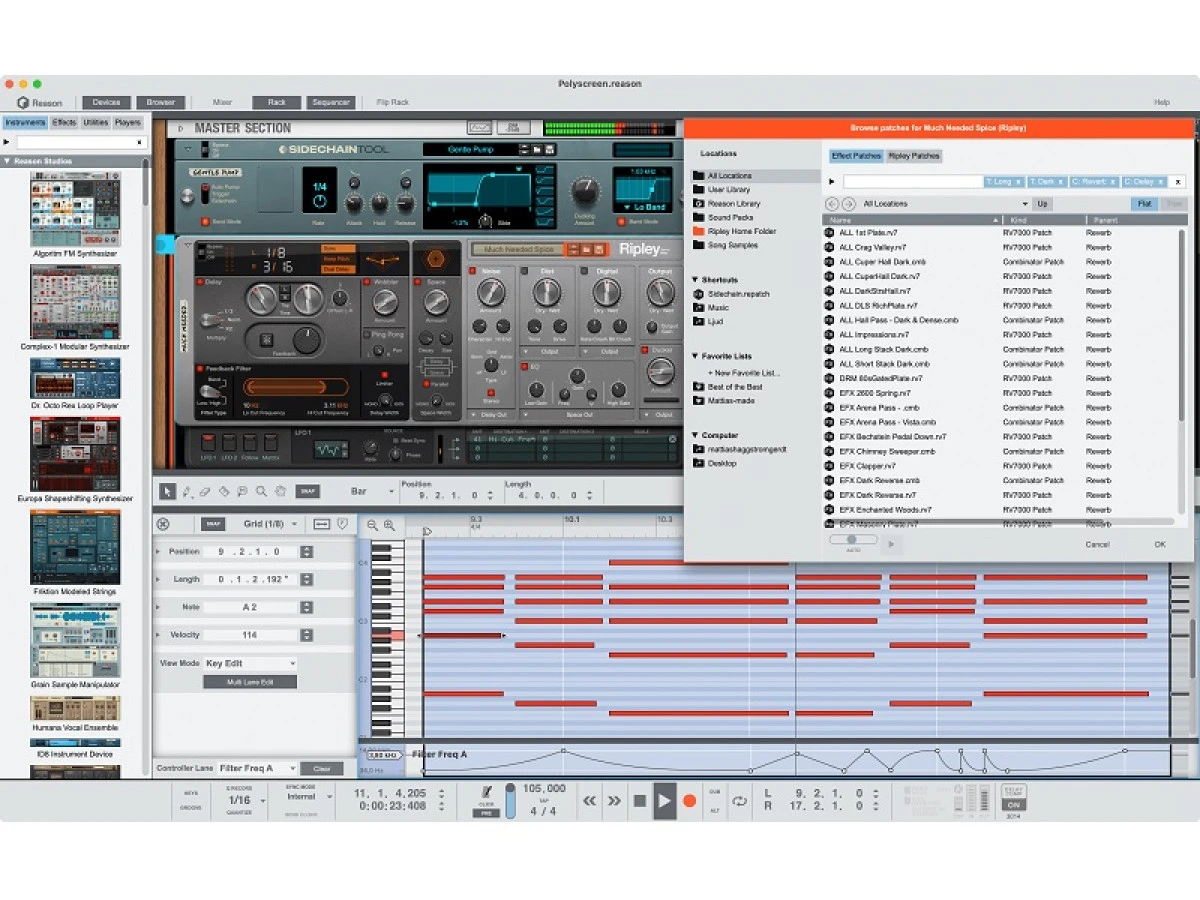Switch to the Ripley Patches tab
Viewport: 1200px width, 900px height.
point(913,156)
